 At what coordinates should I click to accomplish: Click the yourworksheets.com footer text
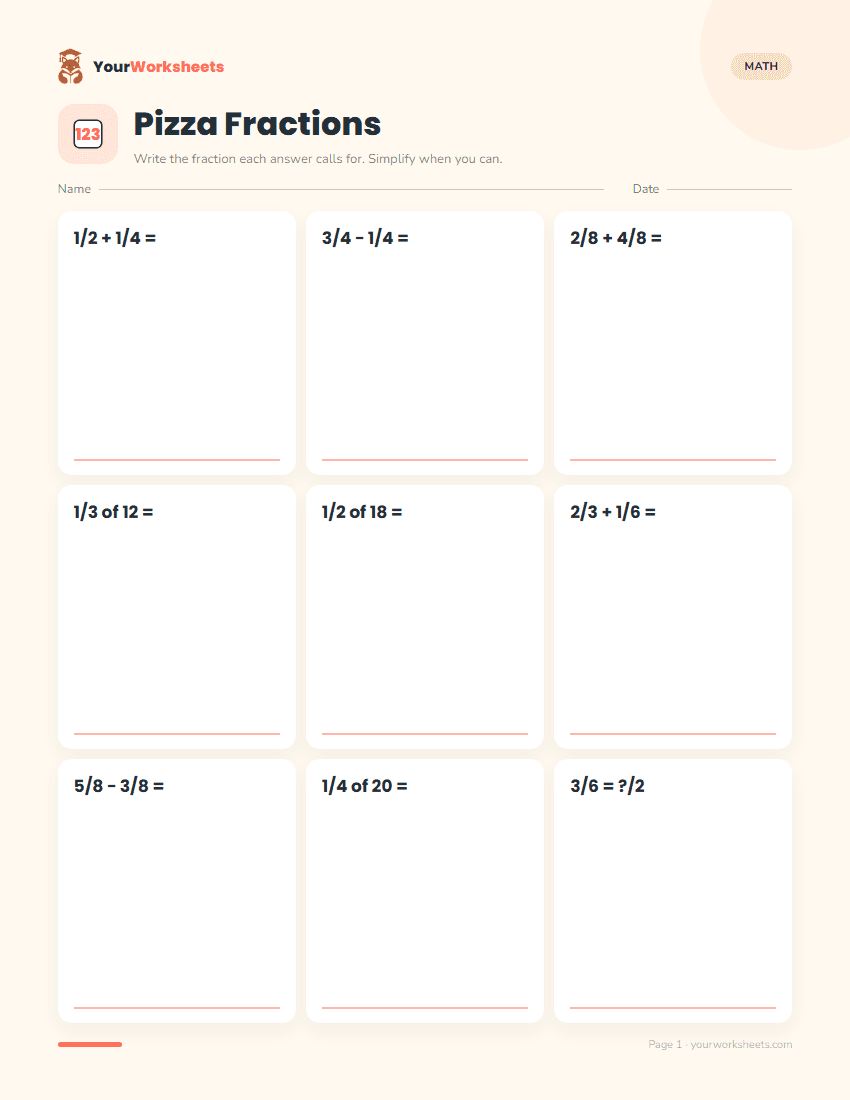pos(741,1045)
